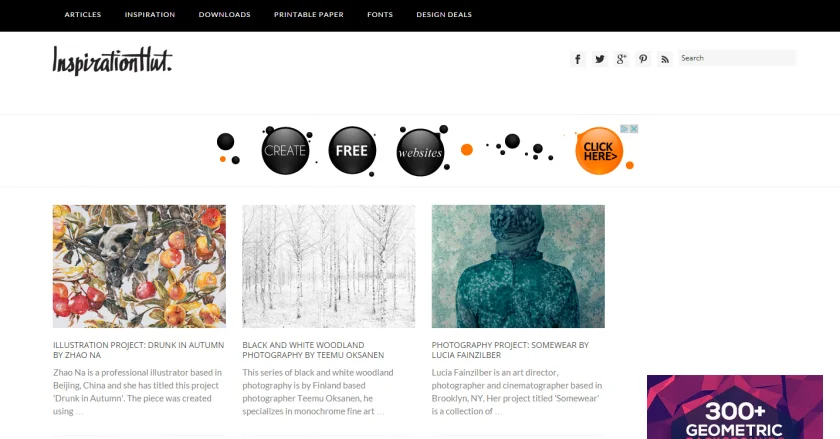Open the Pinterest social icon
This screenshot has width=840, height=439.
[643, 59]
